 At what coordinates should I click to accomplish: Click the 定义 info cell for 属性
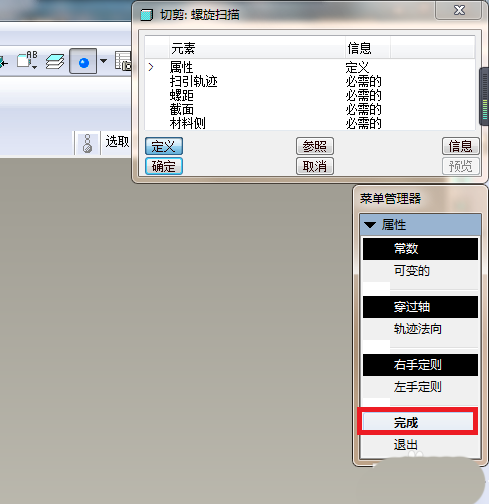pyautogui.click(x=357, y=67)
